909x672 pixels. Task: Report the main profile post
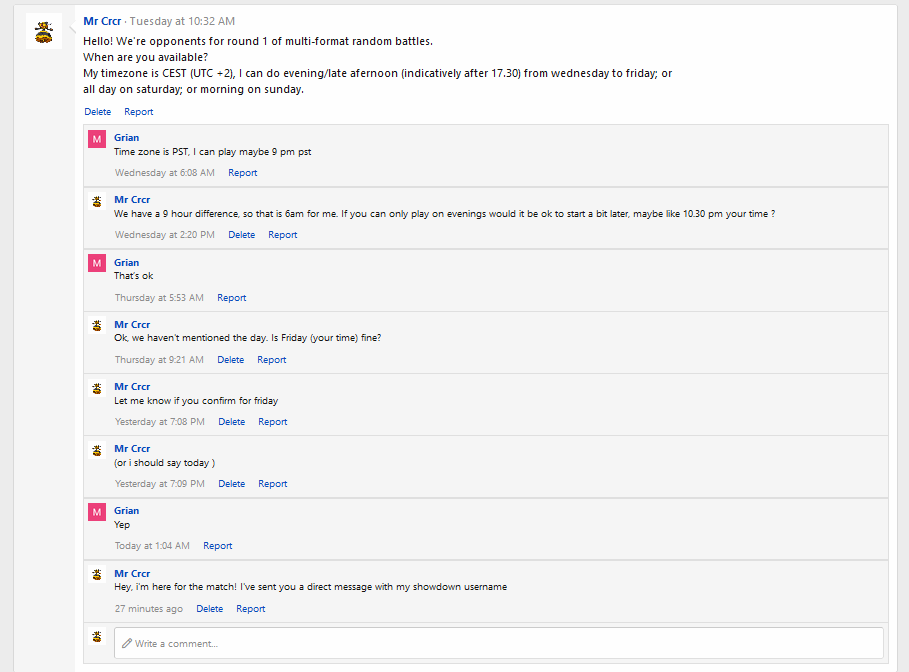click(139, 112)
